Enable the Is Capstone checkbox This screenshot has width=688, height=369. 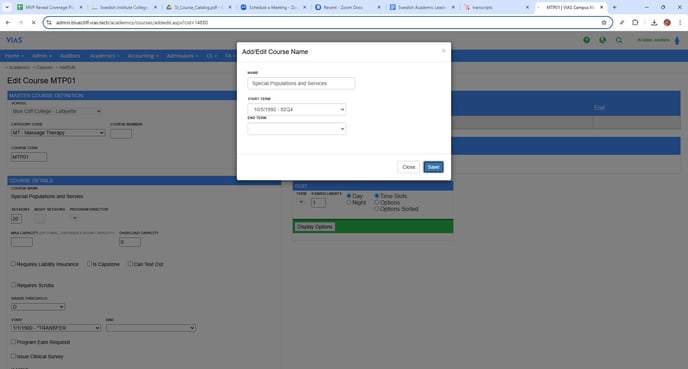point(89,264)
